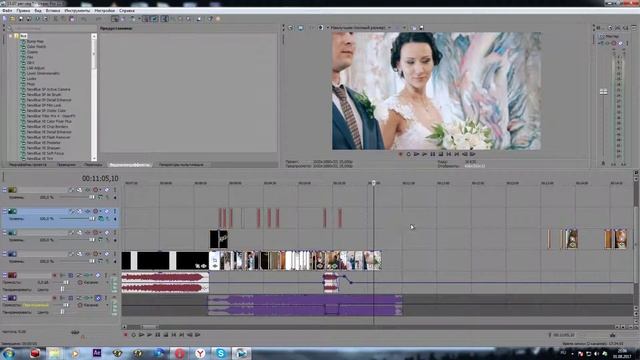Screen dimensions: 640x360
Task: Click the Redo toolbar icon
Action: pyautogui.click(x=98, y=19)
